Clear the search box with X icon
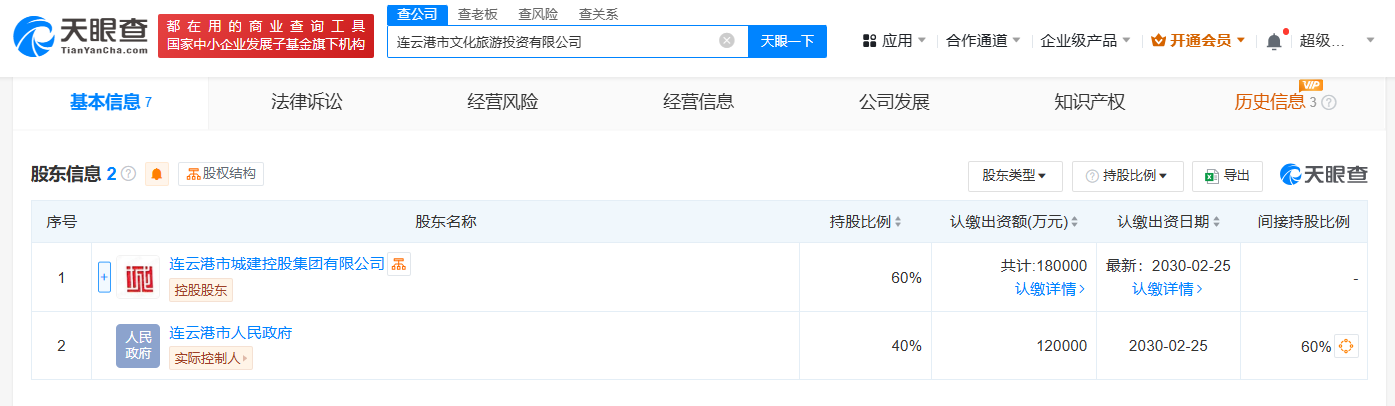 pos(727,41)
